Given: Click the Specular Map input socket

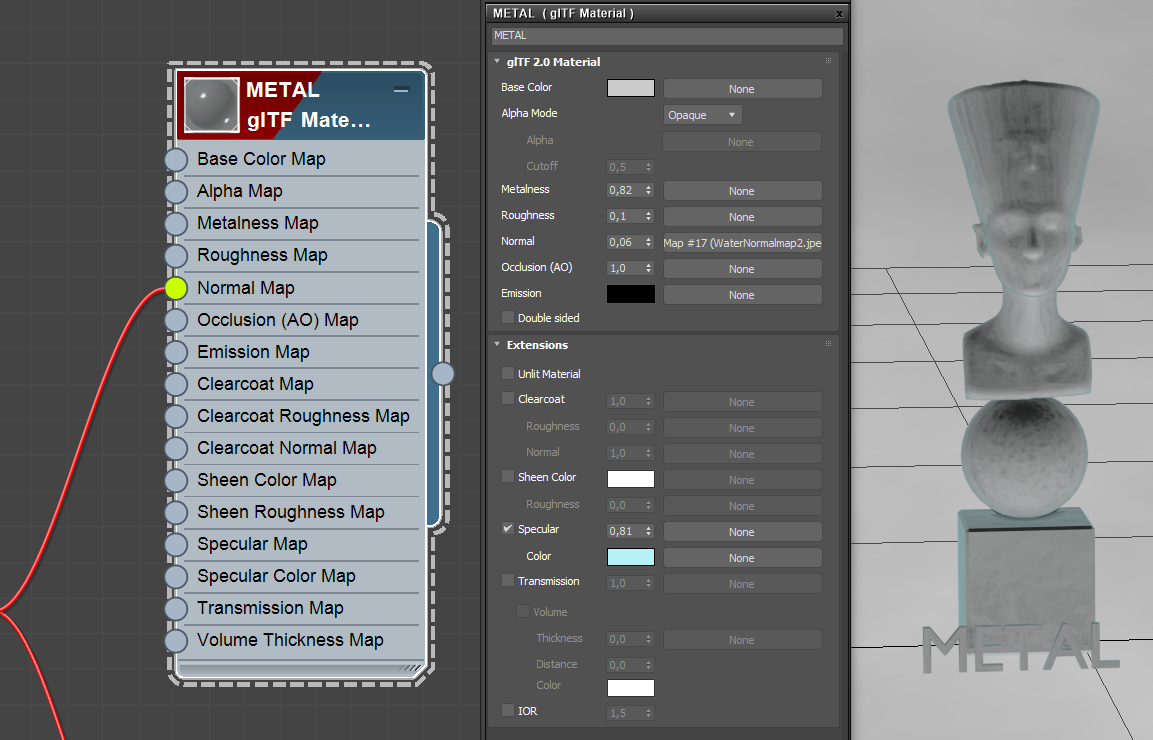Looking at the screenshot, I should click(x=176, y=544).
